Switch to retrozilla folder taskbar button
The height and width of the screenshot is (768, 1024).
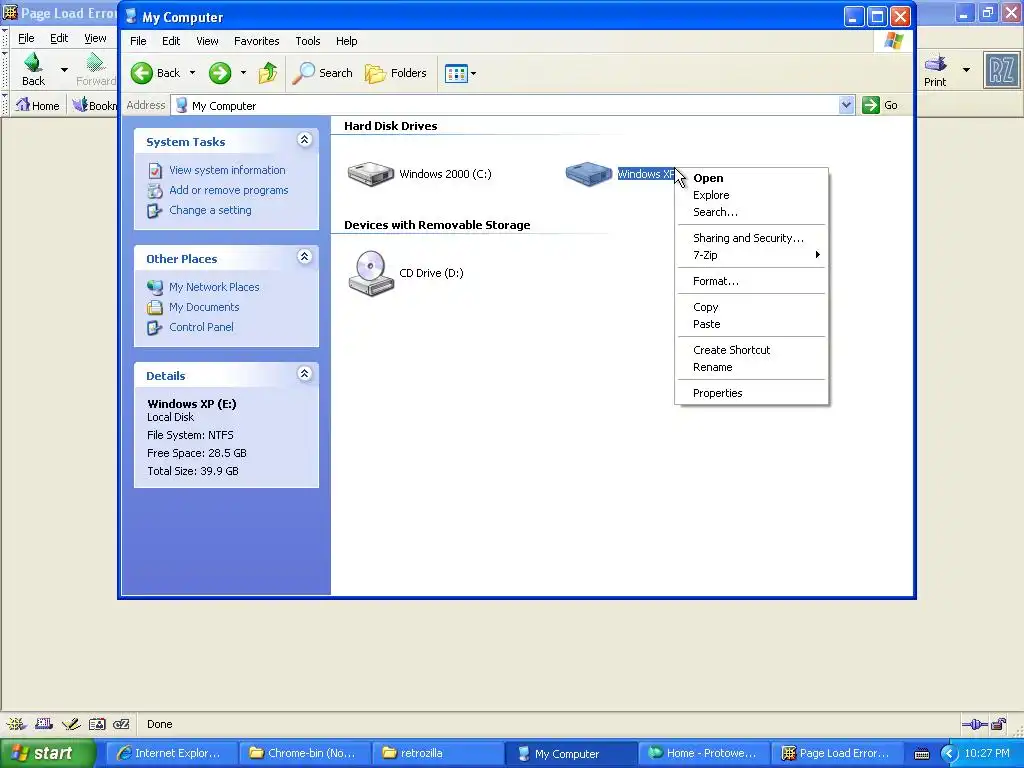click(x=438, y=754)
